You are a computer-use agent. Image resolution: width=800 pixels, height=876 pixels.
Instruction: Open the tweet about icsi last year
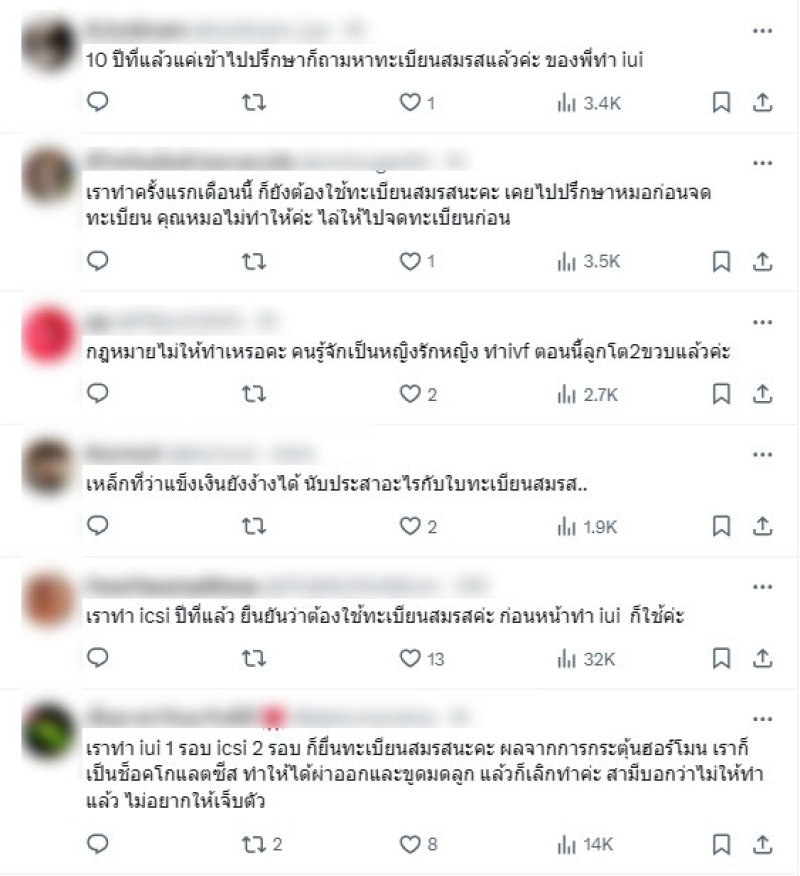(x=385, y=616)
